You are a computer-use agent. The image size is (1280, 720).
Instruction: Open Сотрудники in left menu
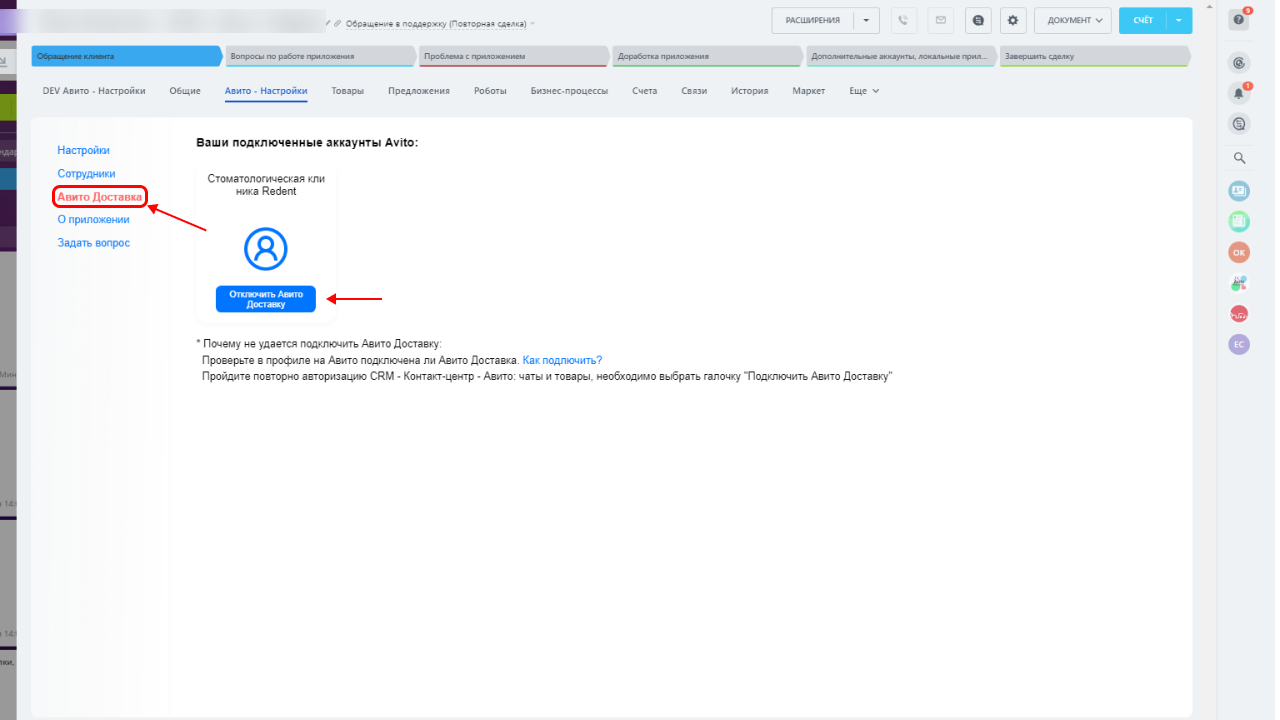[86, 174]
